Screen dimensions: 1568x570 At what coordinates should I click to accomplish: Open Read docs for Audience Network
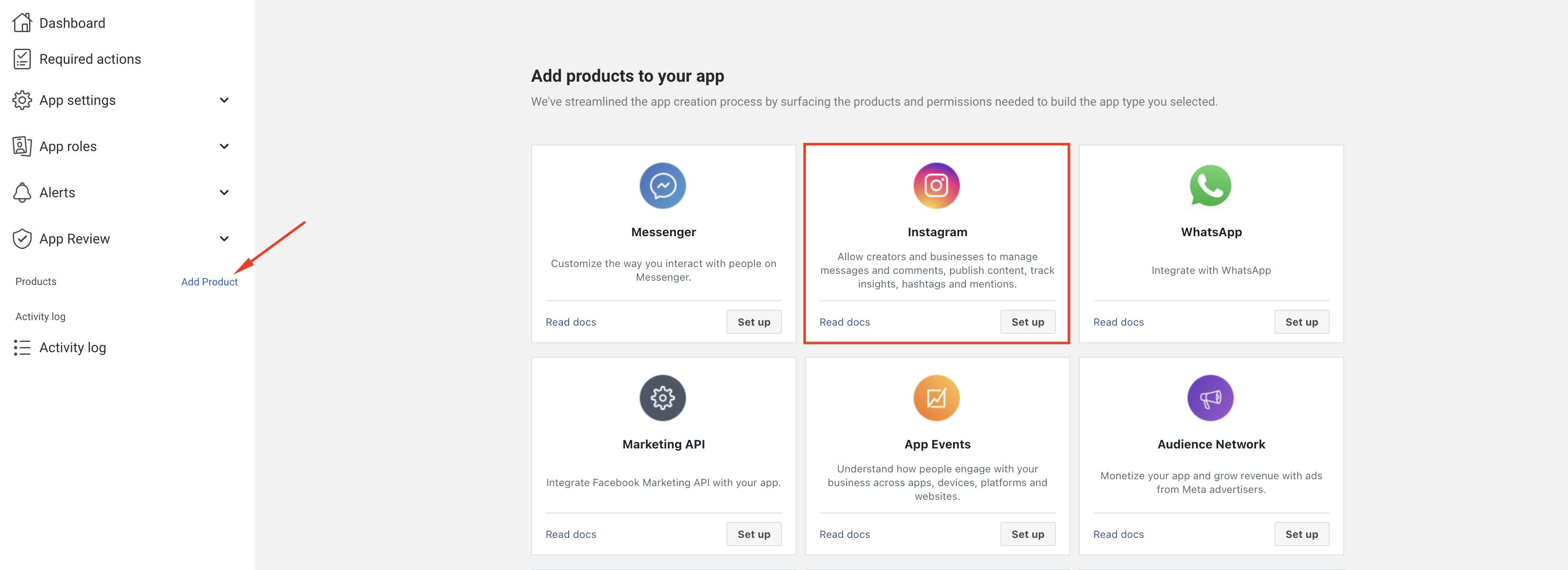pos(1118,534)
